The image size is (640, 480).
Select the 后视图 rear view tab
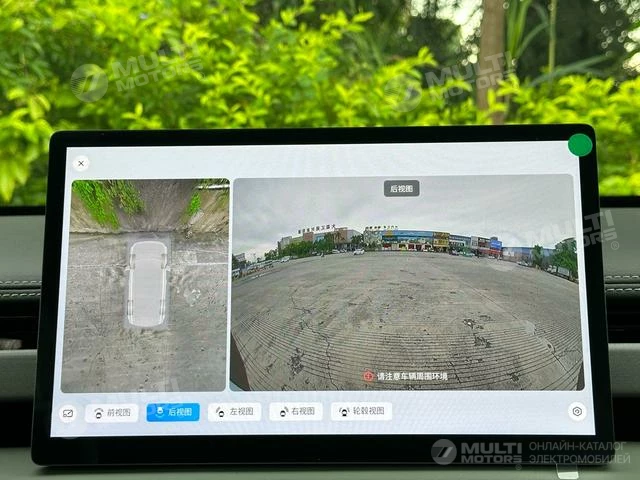click(x=173, y=412)
